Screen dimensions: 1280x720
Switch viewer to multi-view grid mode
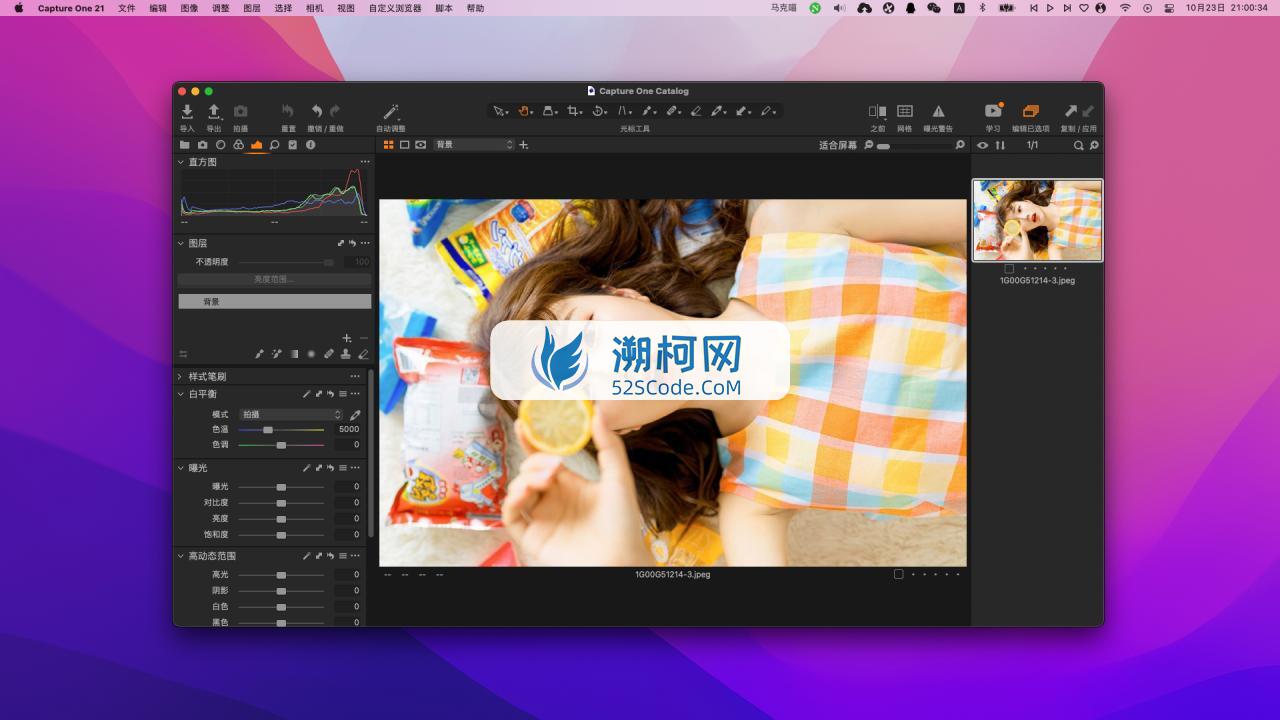pos(389,145)
